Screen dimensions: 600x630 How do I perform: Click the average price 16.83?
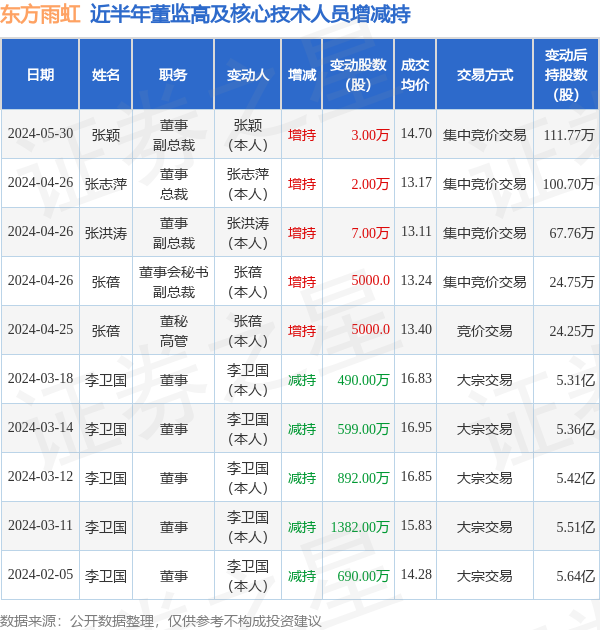(416, 379)
